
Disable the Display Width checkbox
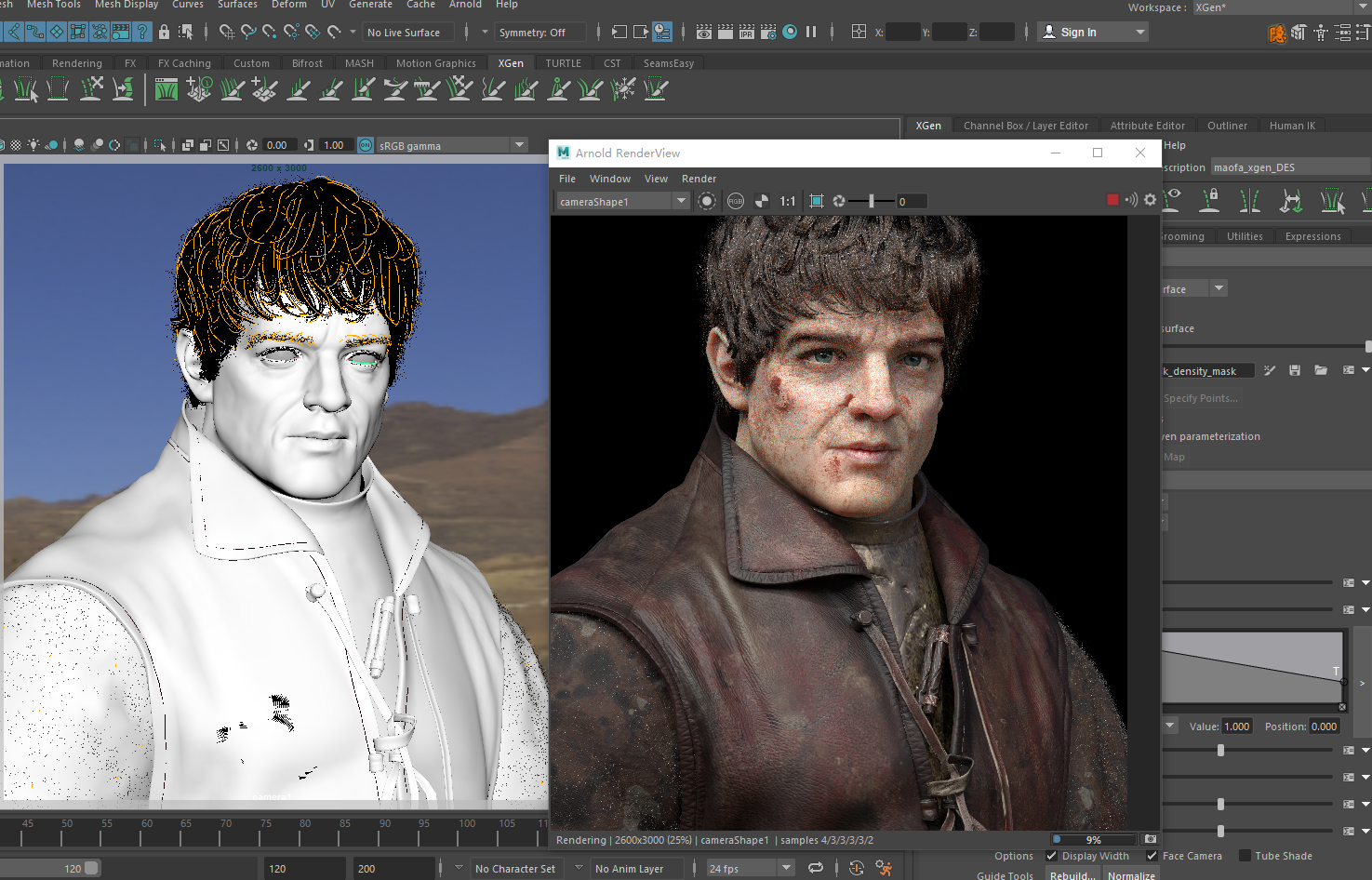coord(1051,856)
